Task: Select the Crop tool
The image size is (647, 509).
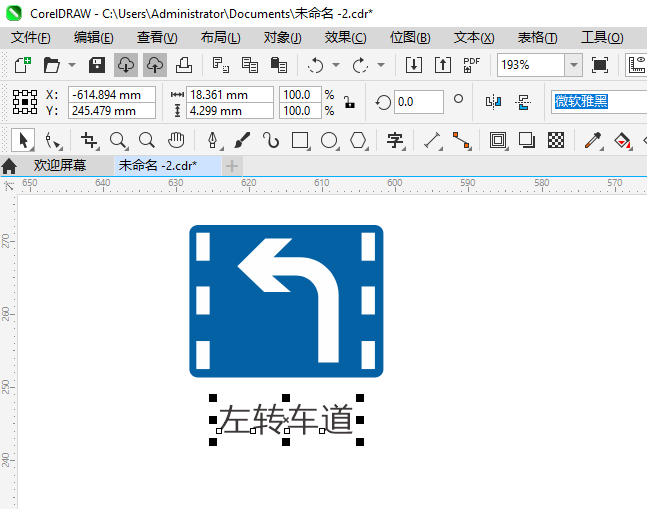Action: 89,140
